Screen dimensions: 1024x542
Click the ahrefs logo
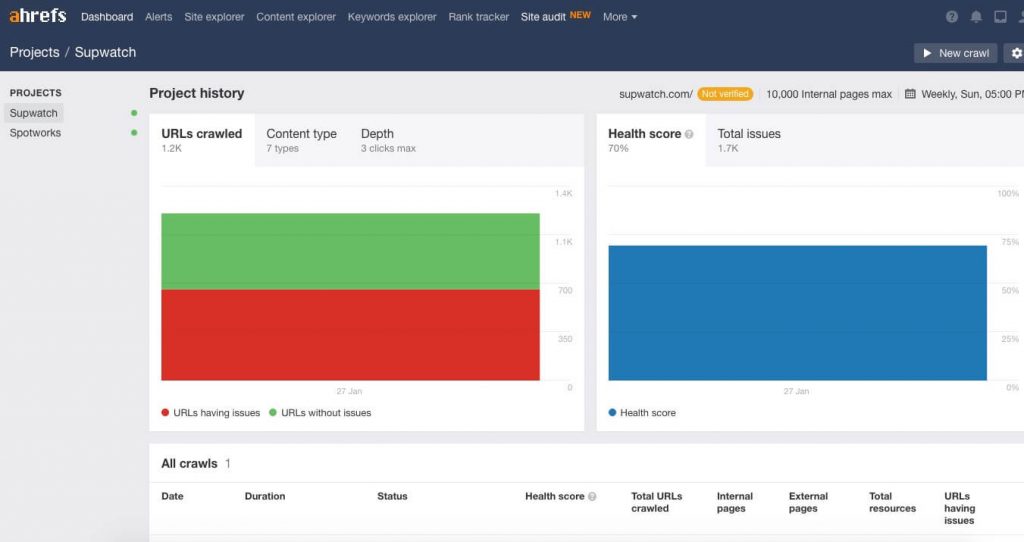tap(38, 15)
